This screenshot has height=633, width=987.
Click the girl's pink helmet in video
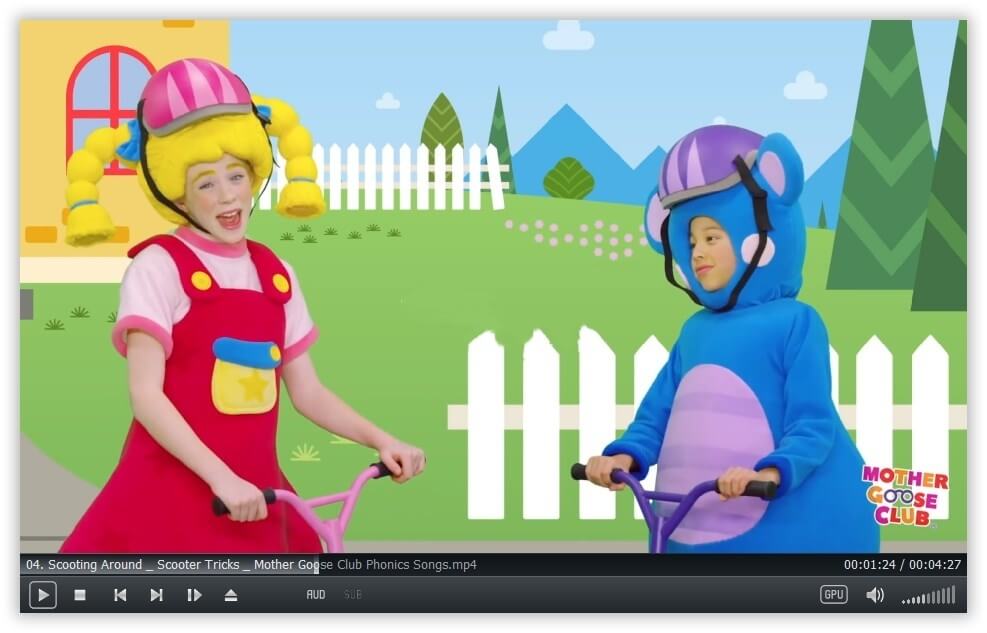pos(195,93)
